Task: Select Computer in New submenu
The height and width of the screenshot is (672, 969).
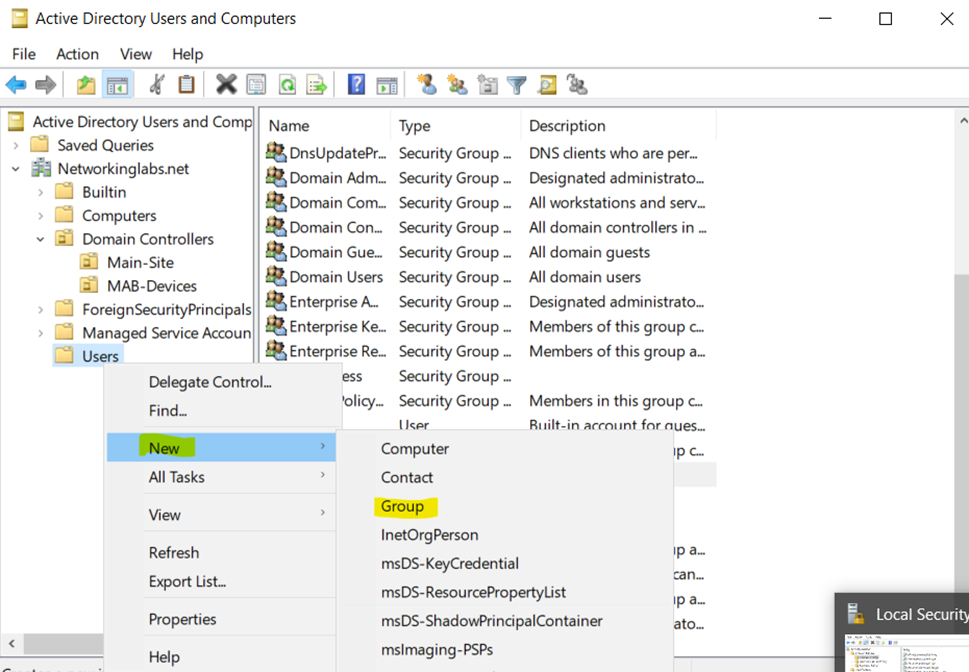Action: pyautogui.click(x=505, y=448)
